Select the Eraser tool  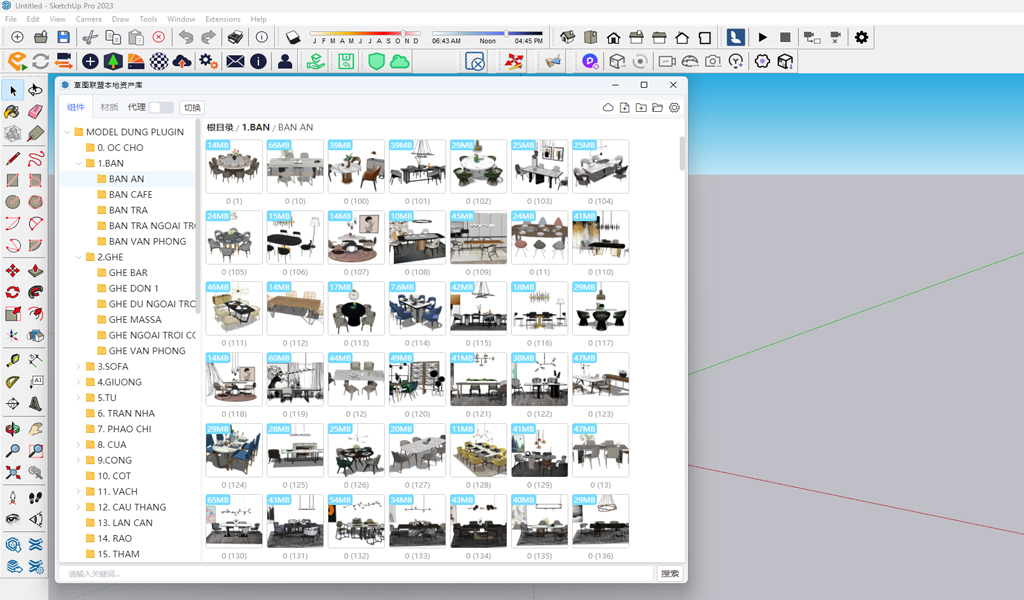[x=35, y=112]
